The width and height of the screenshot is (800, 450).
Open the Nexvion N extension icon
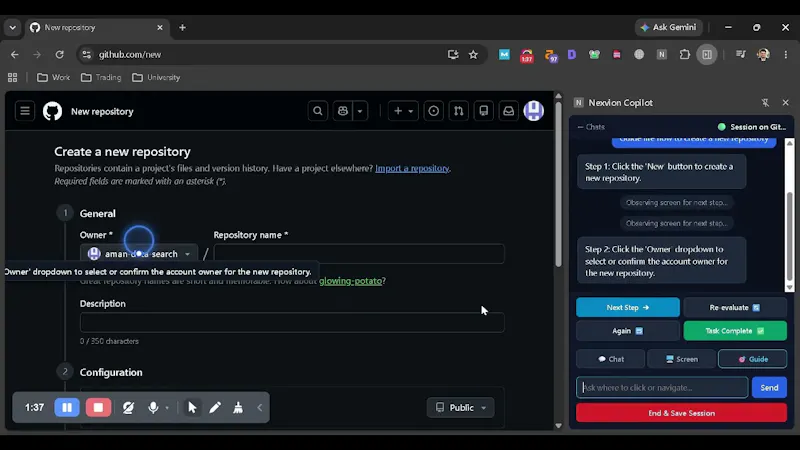pyautogui.click(x=661, y=55)
